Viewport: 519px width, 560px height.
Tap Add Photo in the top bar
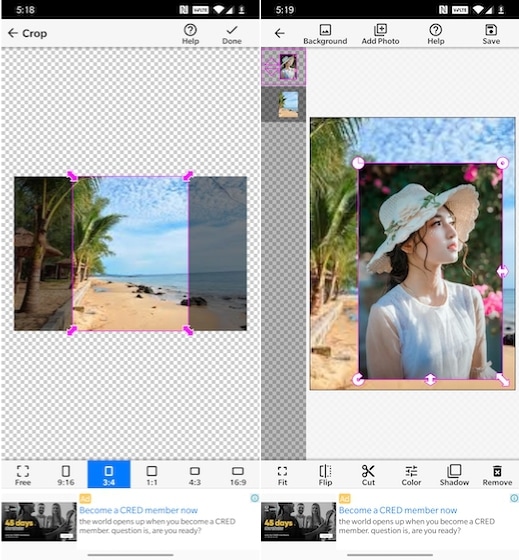point(380,34)
